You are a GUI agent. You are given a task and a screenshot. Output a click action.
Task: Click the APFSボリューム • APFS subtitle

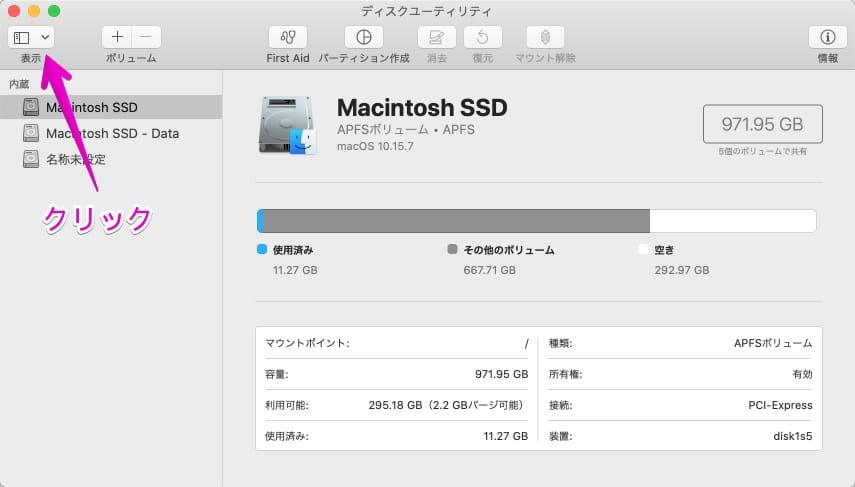(406, 130)
